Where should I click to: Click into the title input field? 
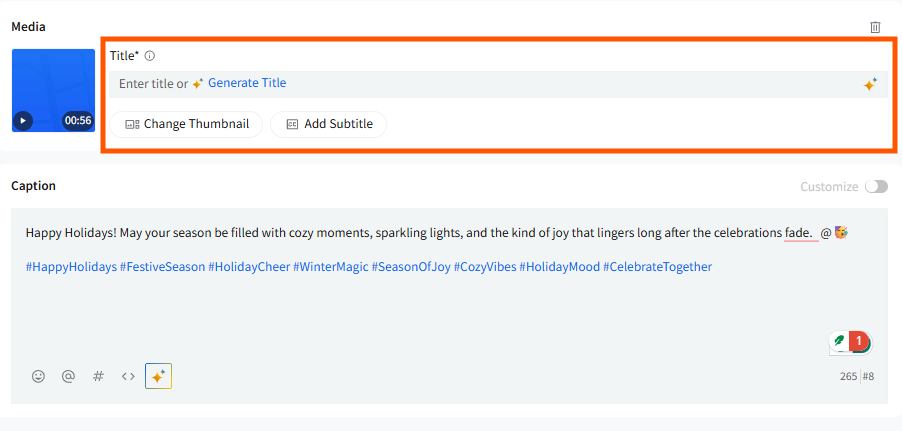tap(498, 84)
